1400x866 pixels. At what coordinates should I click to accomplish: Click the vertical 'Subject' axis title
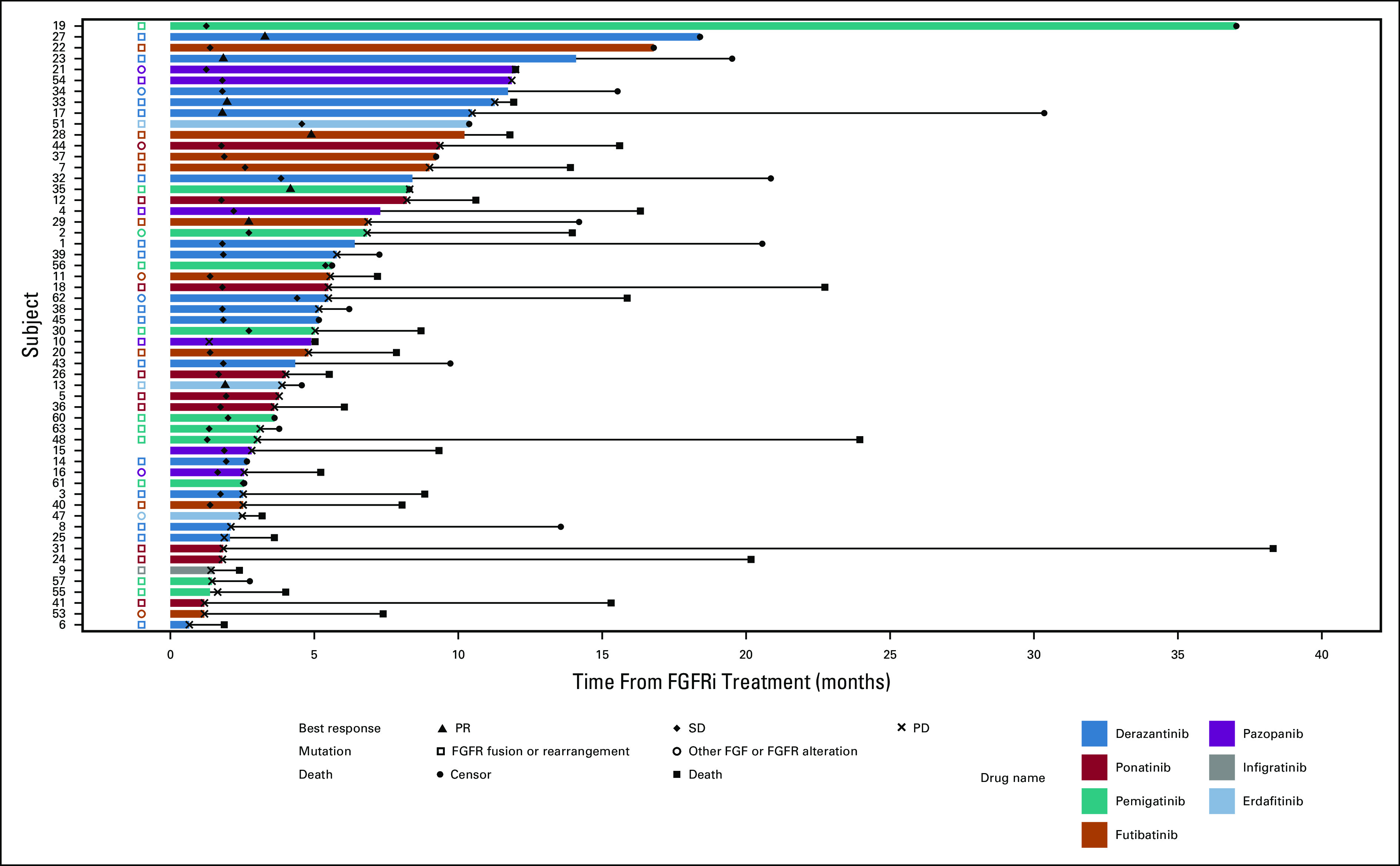coord(30,325)
